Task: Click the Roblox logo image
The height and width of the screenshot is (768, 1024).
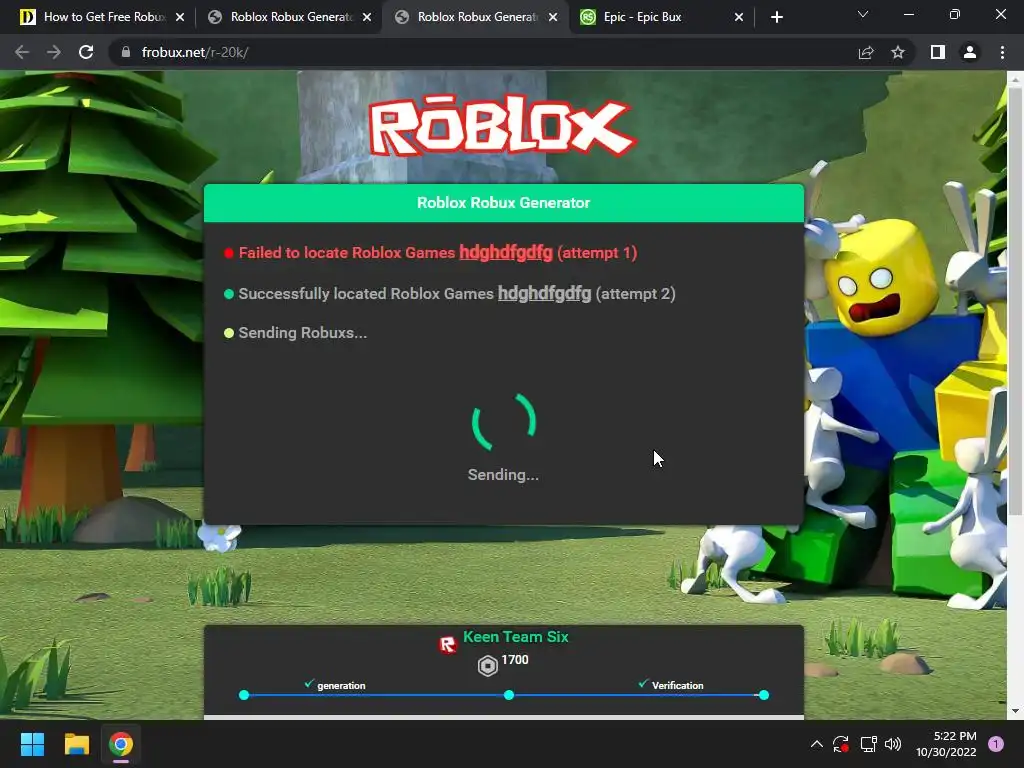Action: tap(501, 126)
